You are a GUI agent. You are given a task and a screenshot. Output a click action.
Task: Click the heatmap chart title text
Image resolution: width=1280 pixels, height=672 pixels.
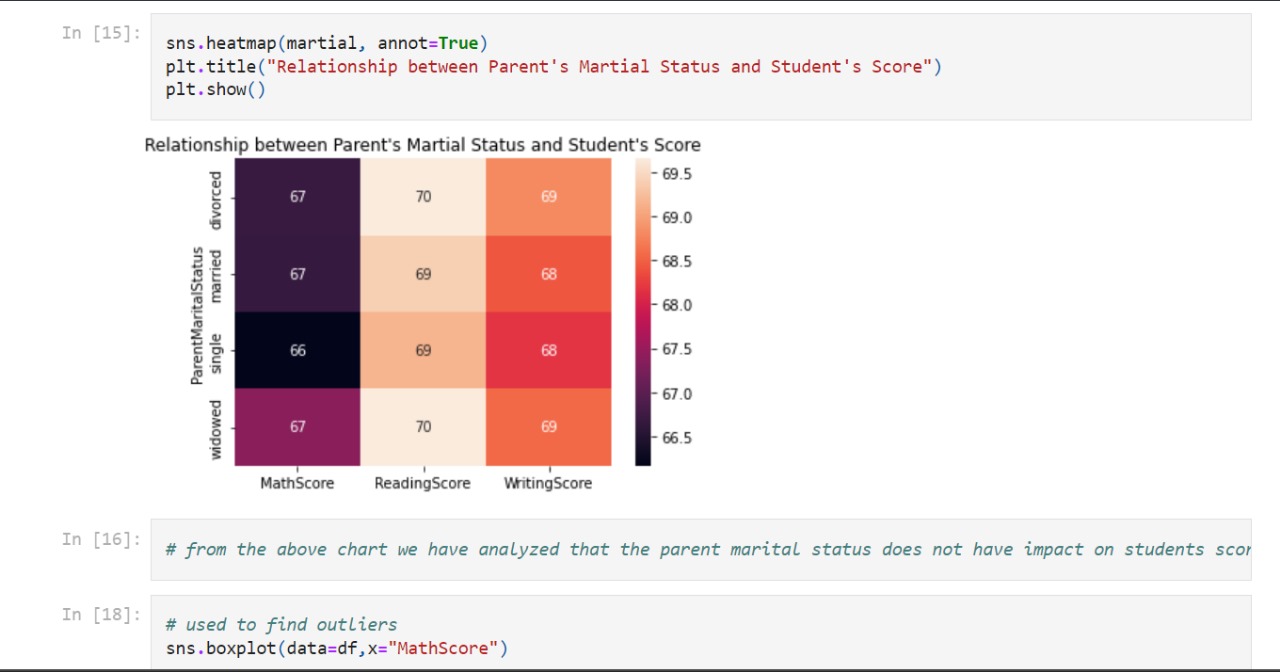pos(422,145)
